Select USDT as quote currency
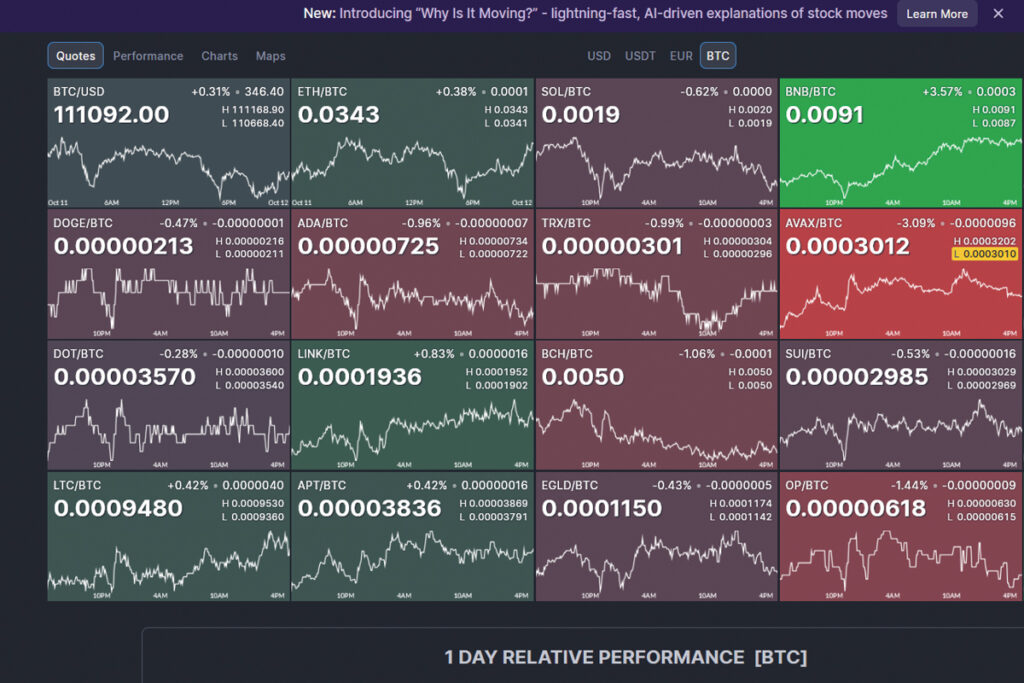Image resolution: width=1024 pixels, height=683 pixels. pos(640,56)
